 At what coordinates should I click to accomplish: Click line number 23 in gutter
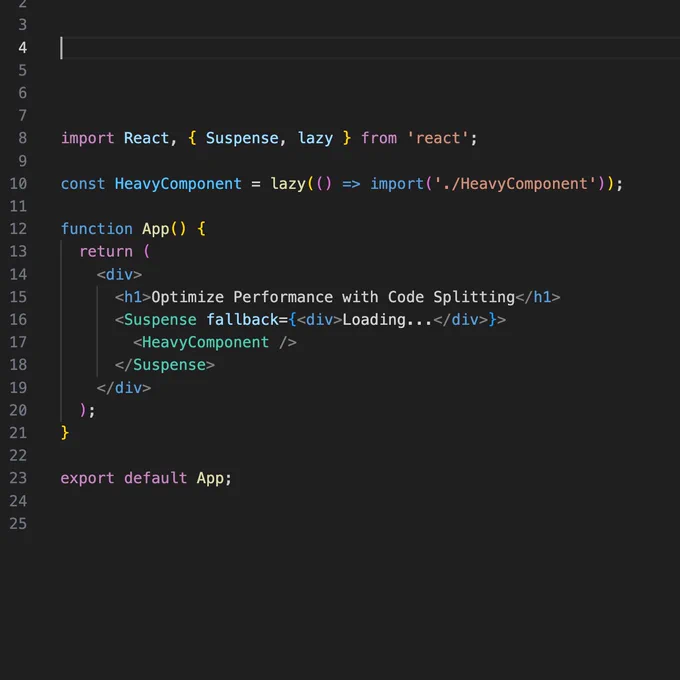point(18,478)
